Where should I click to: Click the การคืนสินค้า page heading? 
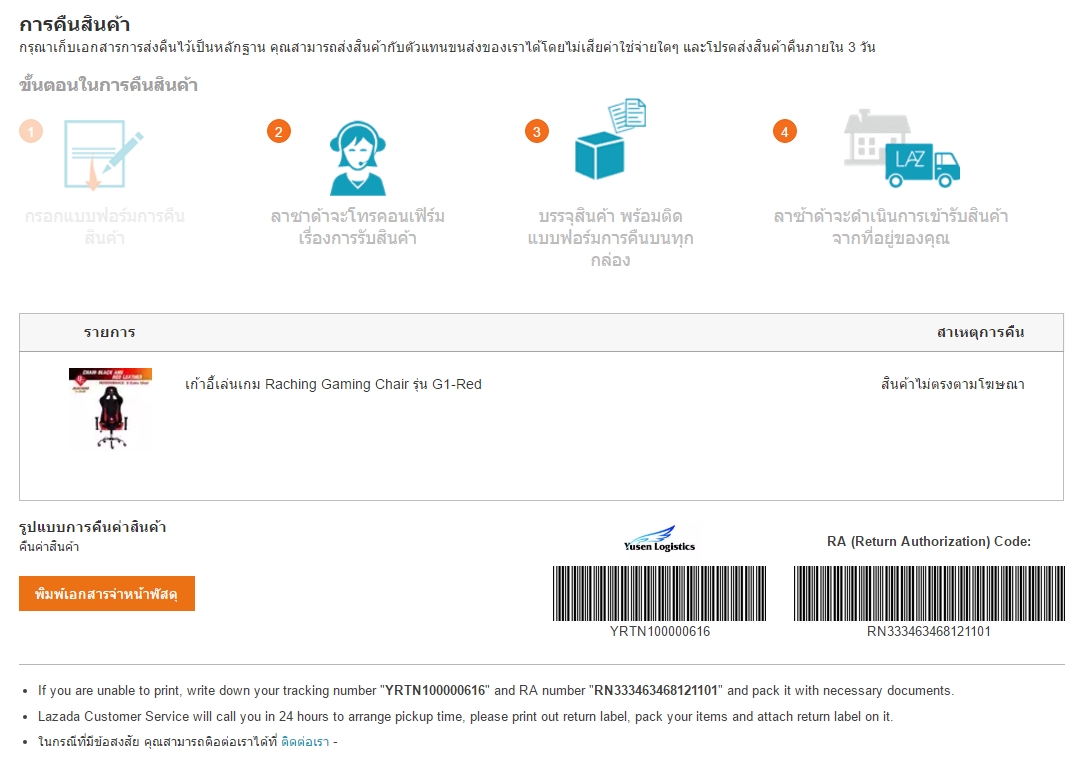[75, 25]
